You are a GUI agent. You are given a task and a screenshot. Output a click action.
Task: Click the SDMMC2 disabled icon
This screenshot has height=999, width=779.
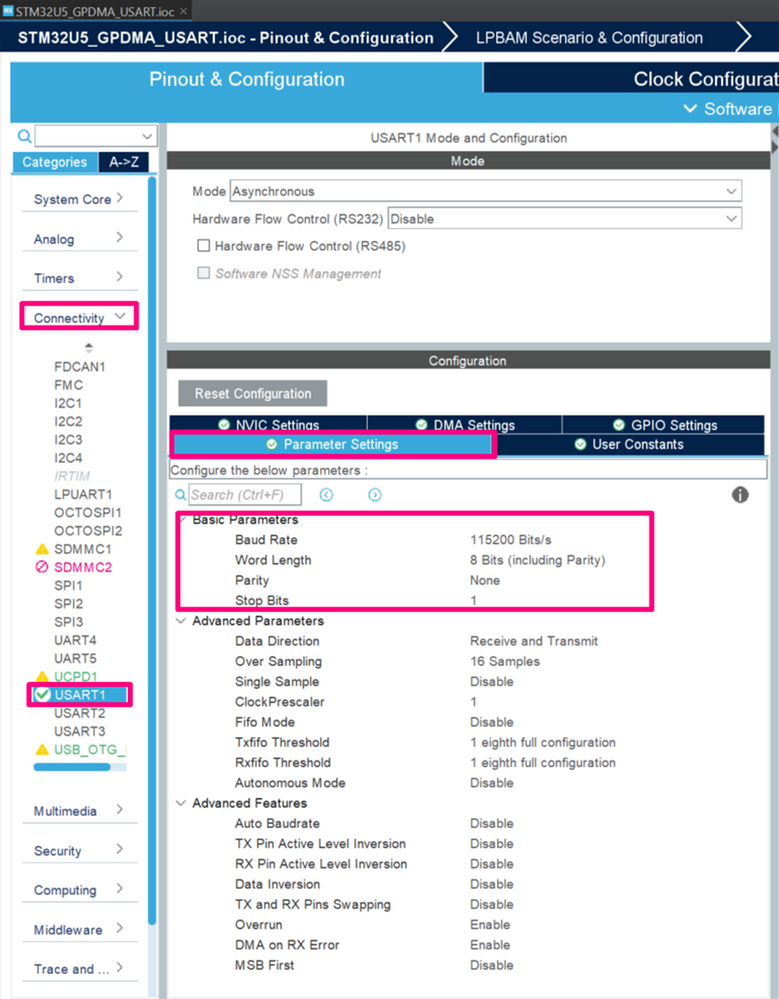coord(42,567)
